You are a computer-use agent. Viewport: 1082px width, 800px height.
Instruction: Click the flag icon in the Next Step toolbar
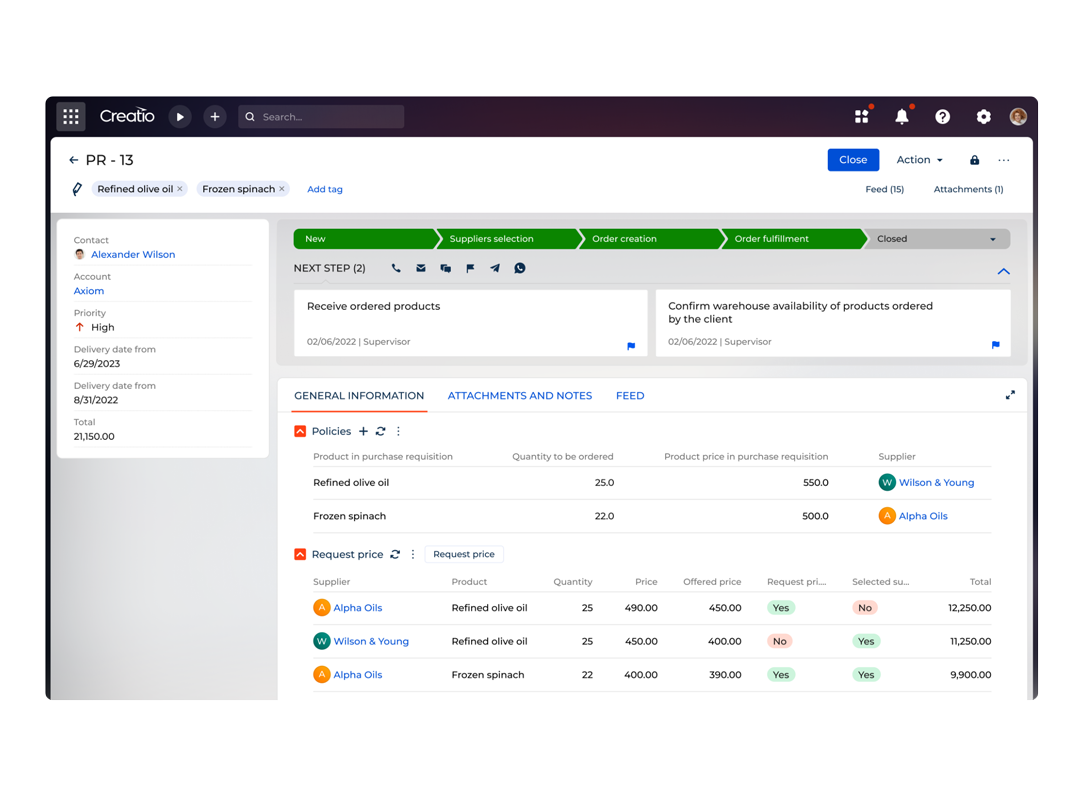tap(470, 268)
